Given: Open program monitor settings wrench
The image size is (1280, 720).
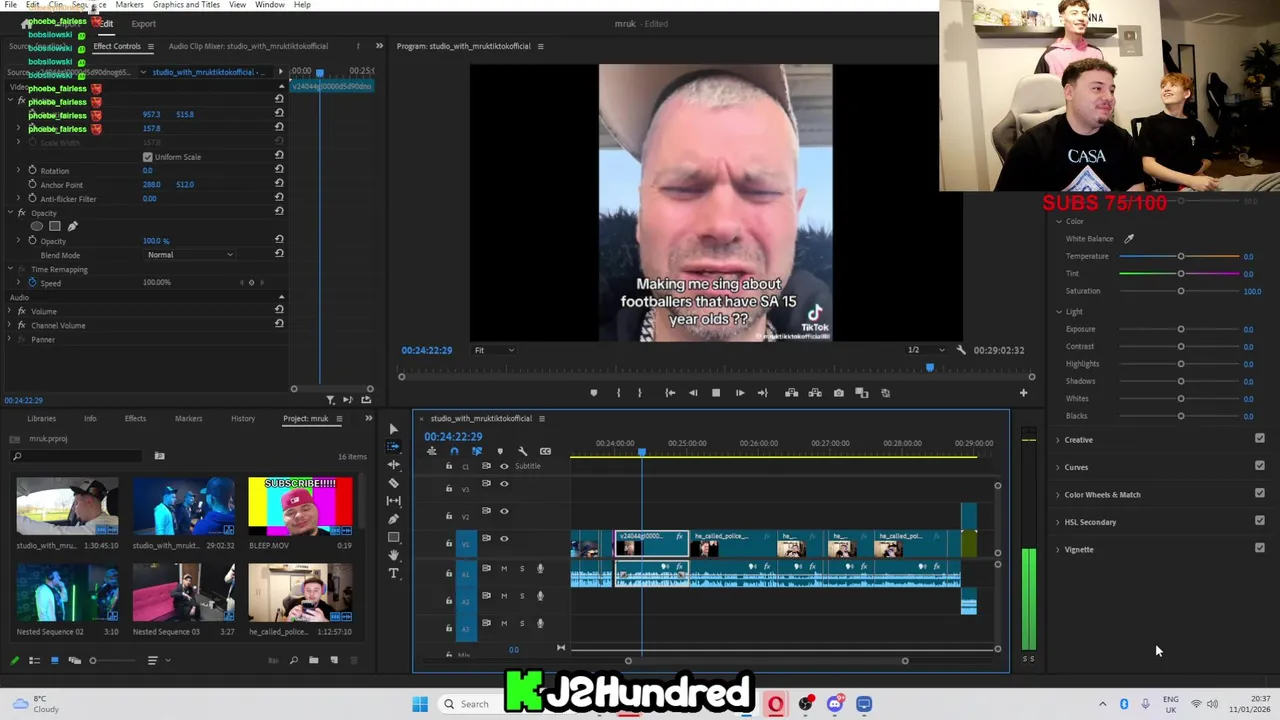Looking at the screenshot, I should [961, 350].
